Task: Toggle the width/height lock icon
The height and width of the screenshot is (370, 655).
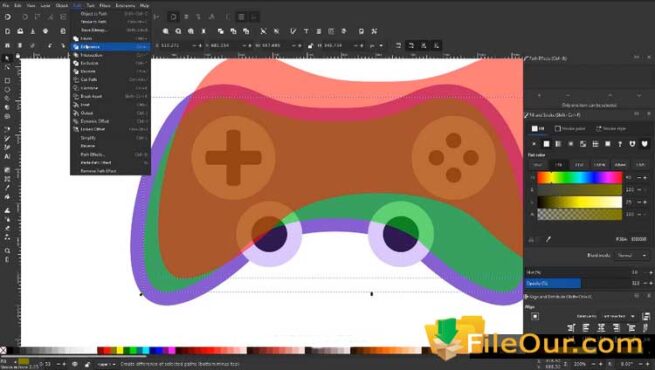Action: point(310,45)
